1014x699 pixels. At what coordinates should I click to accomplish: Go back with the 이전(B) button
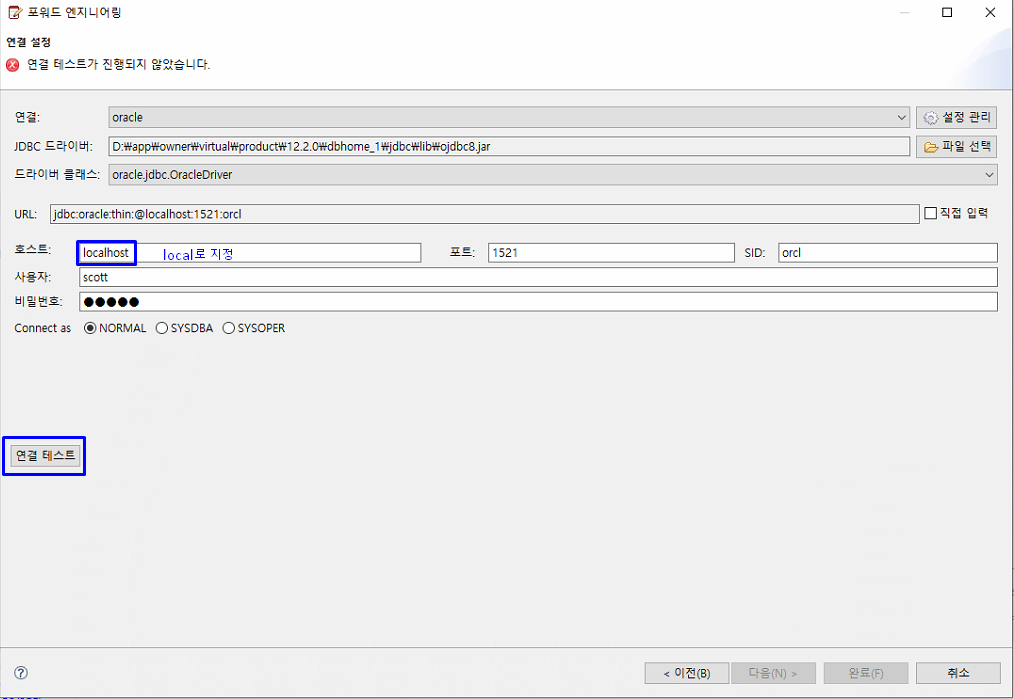687,673
